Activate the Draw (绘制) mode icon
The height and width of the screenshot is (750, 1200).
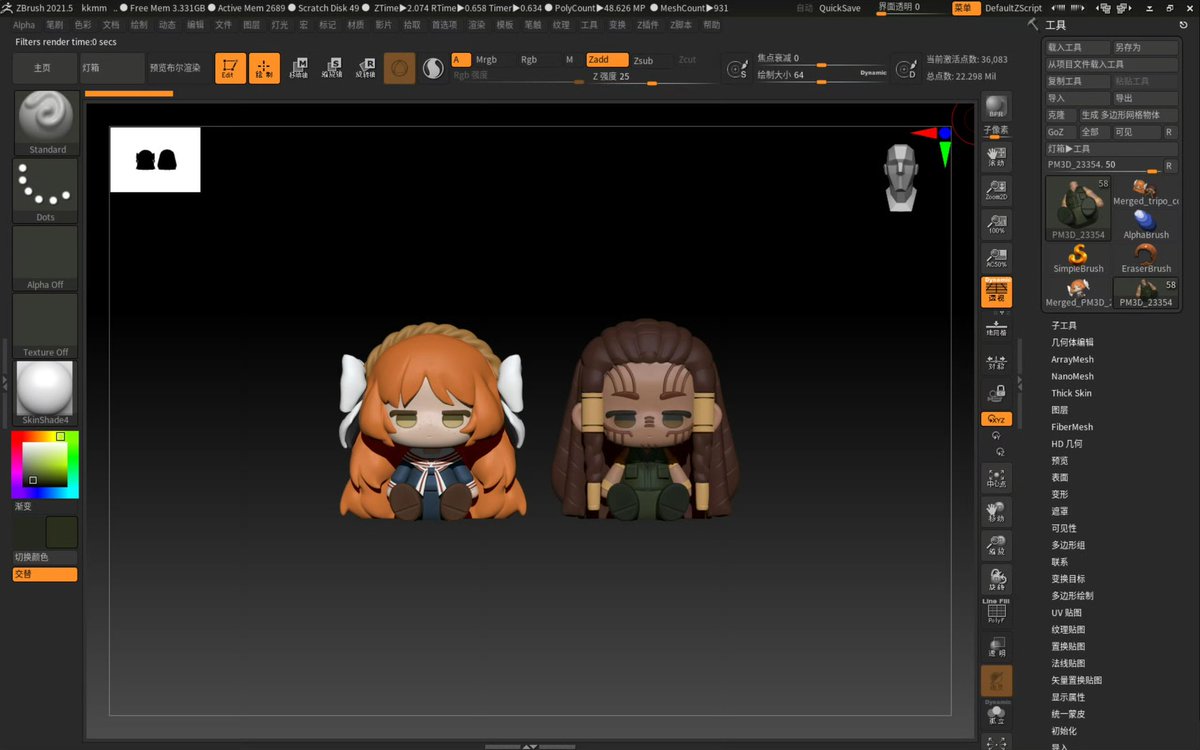[264, 68]
